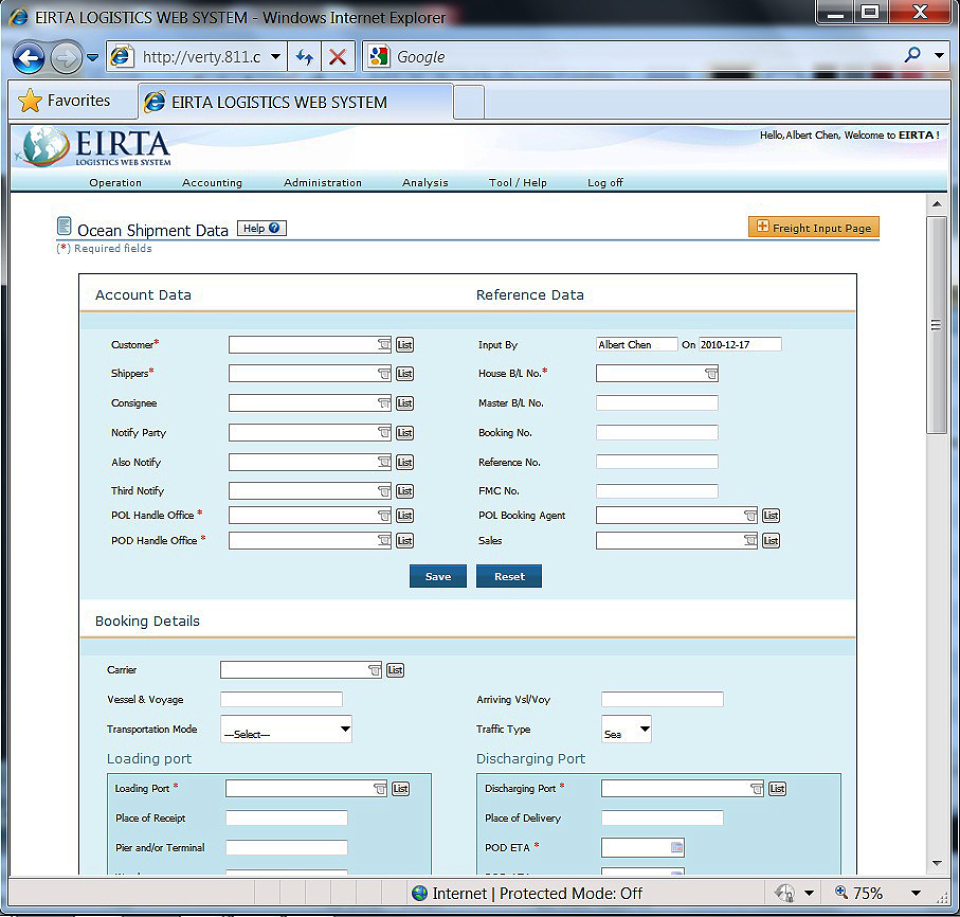Click List icon next to Sales field
Image resolution: width=960 pixels, height=917 pixels.
[771, 541]
